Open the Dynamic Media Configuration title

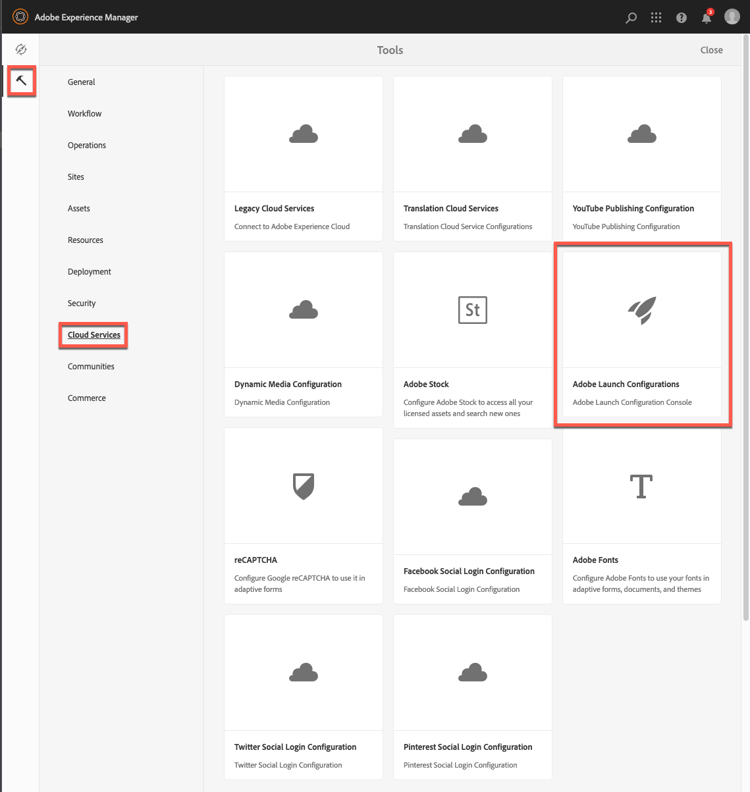click(x=288, y=384)
